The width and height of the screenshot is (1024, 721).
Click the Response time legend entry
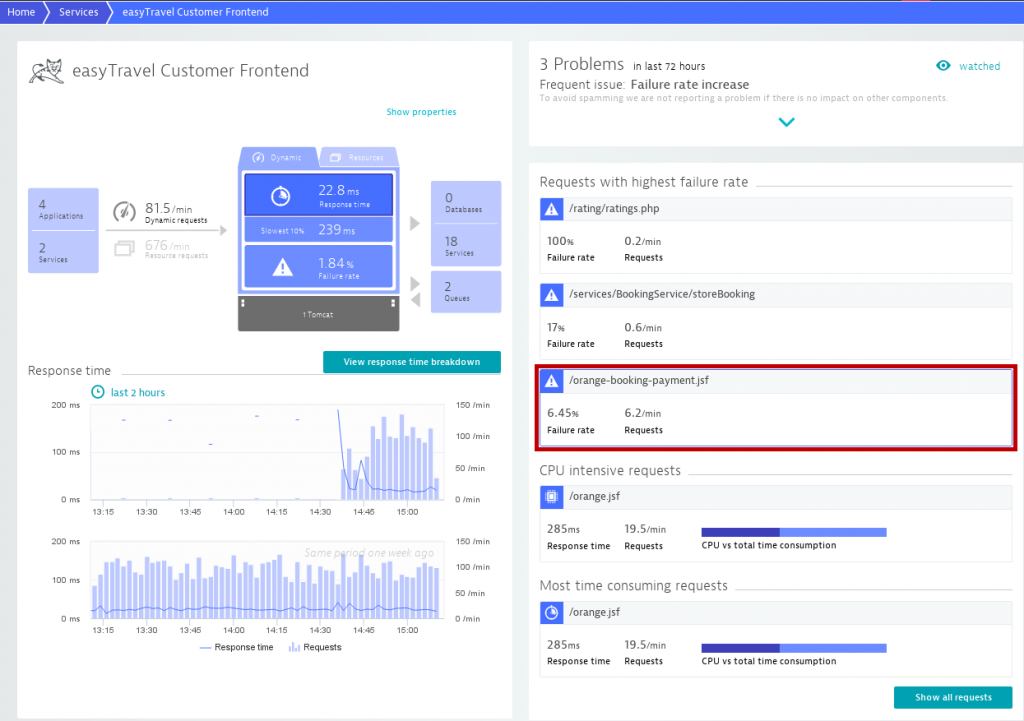[236, 647]
